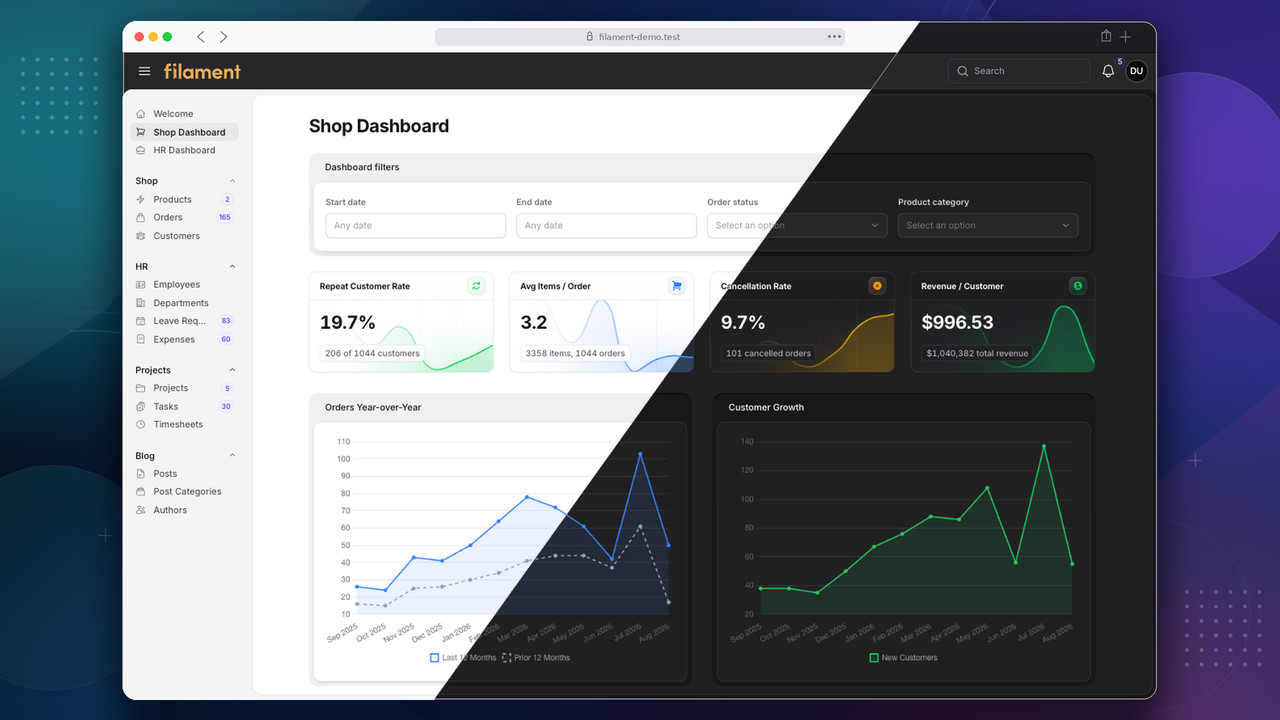Screen dimensions: 1280x720
Task: Click the Search box in top bar
Action: tap(1019, 71)
